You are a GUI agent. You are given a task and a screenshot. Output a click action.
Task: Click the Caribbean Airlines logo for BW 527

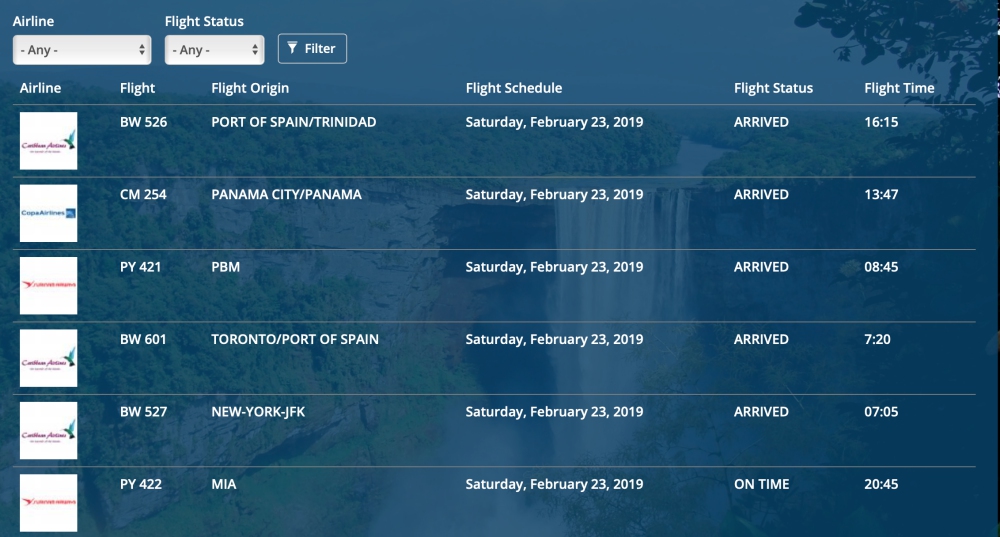pos(49,430)
